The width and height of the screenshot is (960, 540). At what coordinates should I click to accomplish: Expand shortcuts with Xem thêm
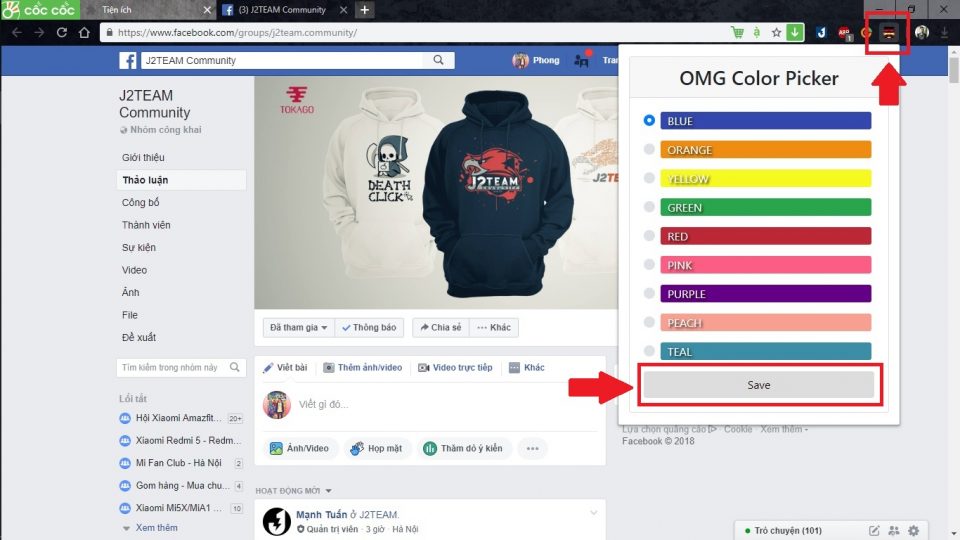click(x=156, y=528)
